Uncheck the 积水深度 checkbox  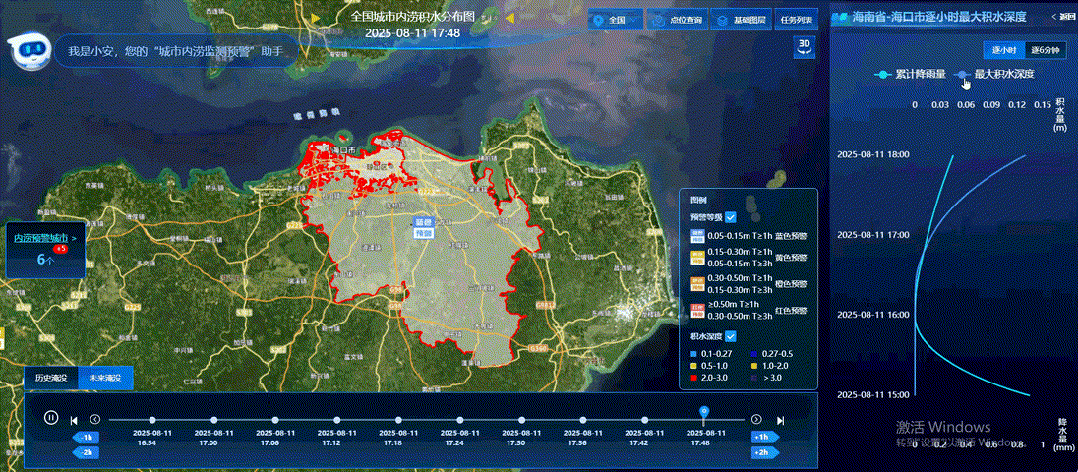(731, 336)
